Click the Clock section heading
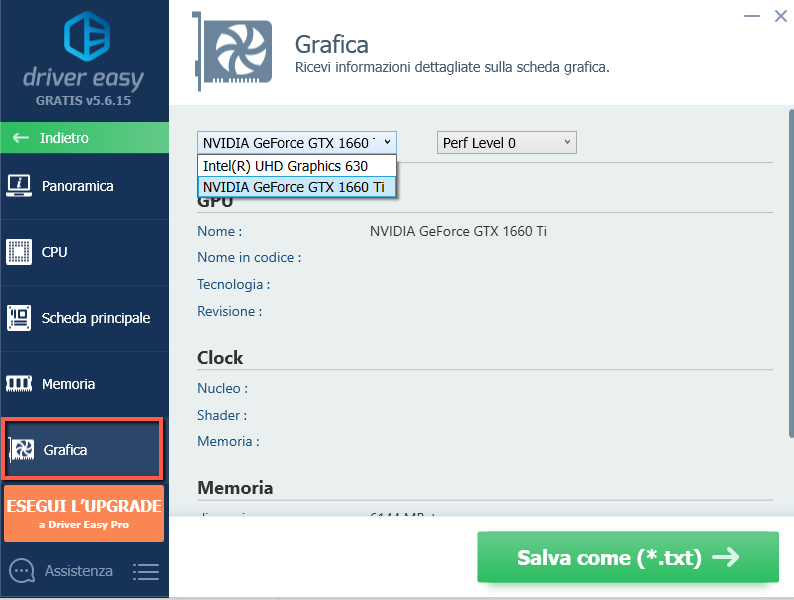This screenshot has width=794, height=600. click(x=220, y=358)
